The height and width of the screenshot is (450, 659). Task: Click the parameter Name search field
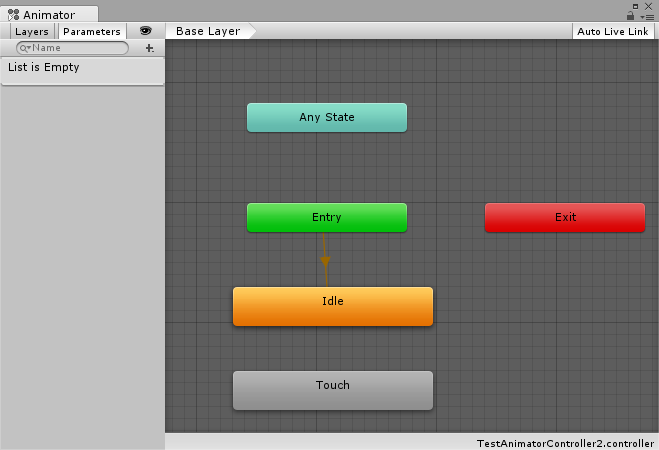78,48
